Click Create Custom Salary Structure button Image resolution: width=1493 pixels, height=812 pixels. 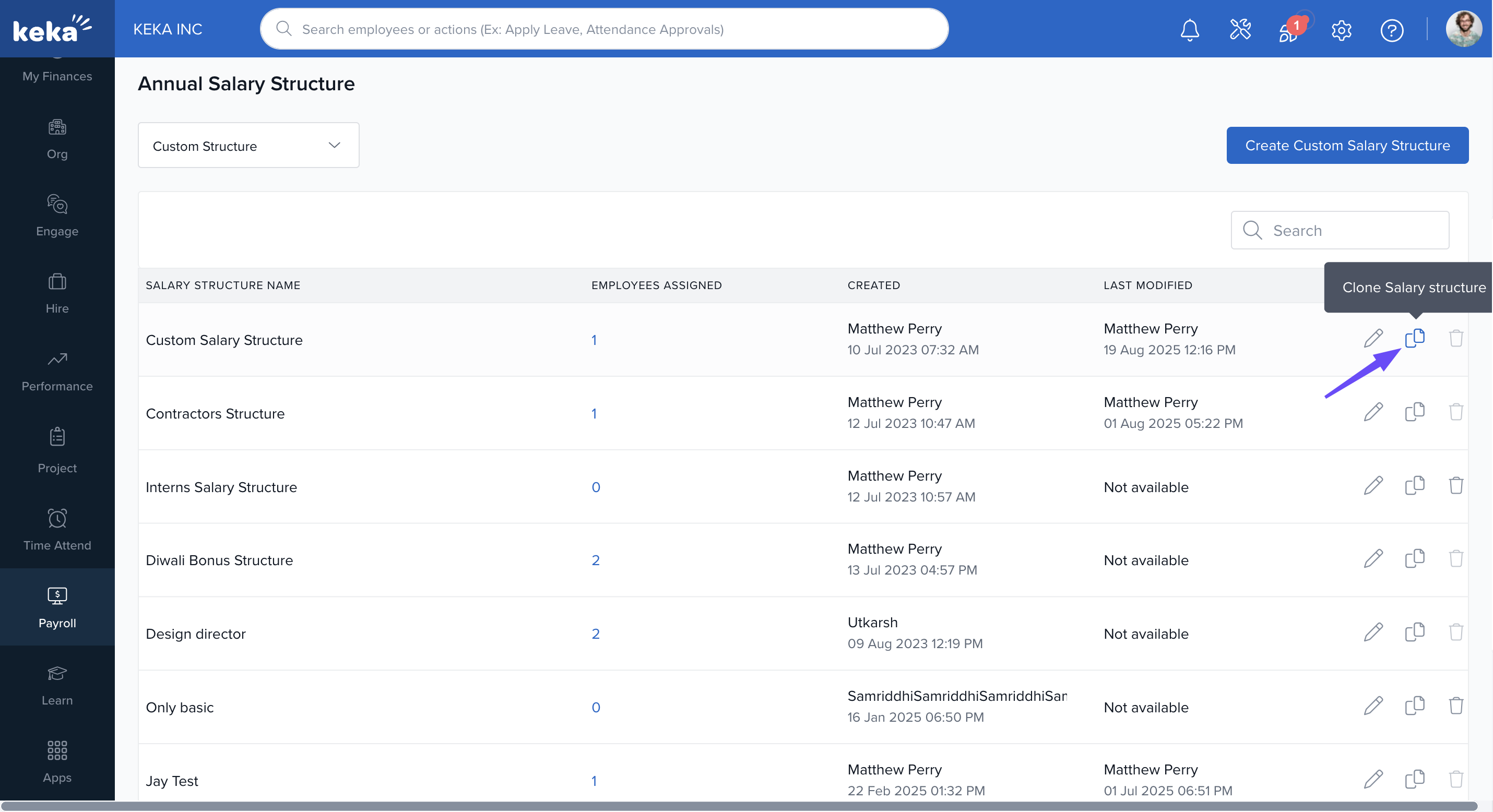coord(1347,146)
